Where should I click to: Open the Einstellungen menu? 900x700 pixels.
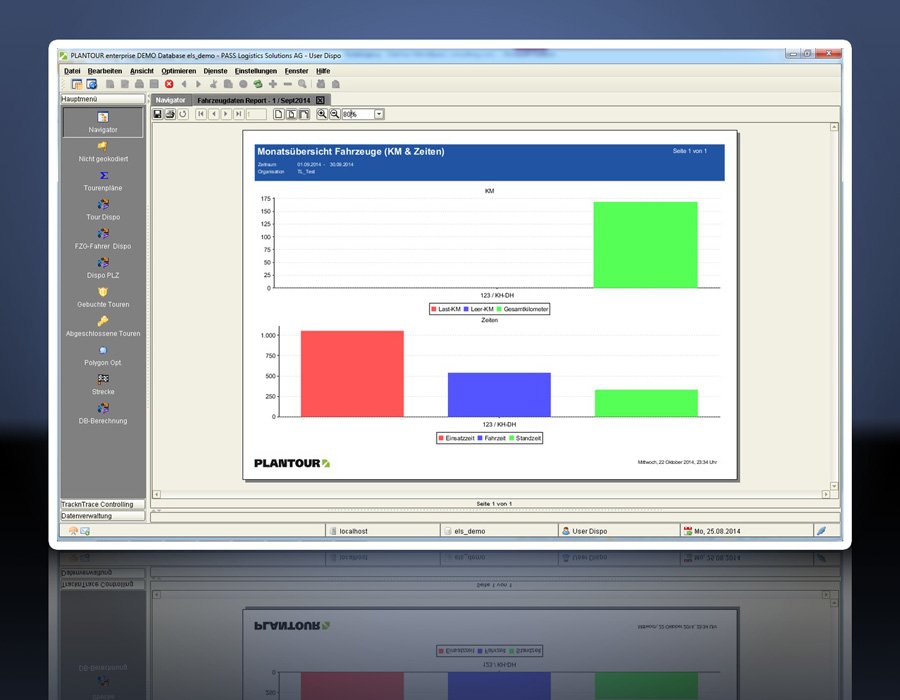point(256,71)
